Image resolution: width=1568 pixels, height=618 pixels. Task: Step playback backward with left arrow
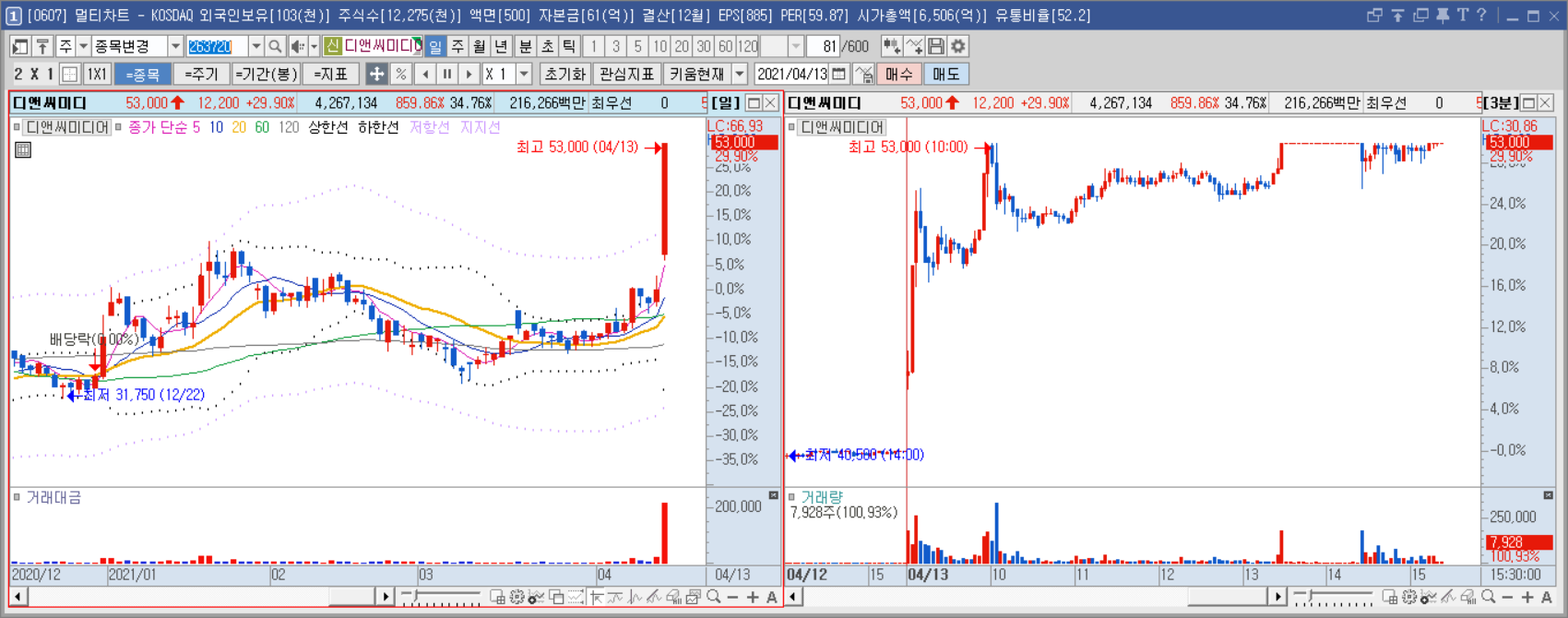(425, 74)
